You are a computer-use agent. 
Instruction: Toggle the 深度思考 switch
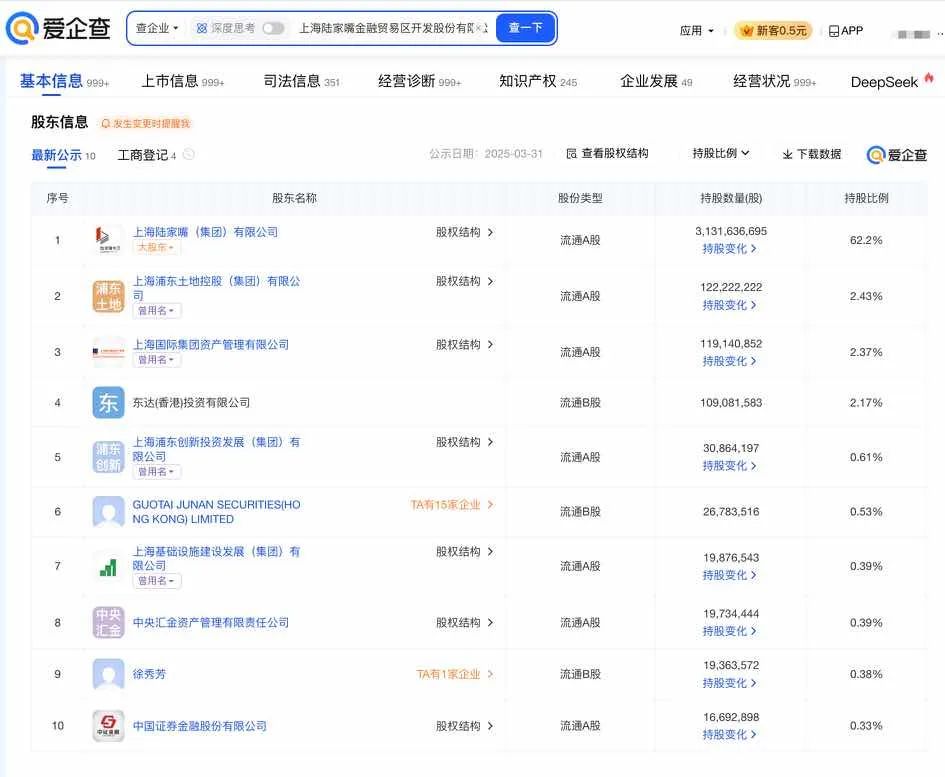273,28
